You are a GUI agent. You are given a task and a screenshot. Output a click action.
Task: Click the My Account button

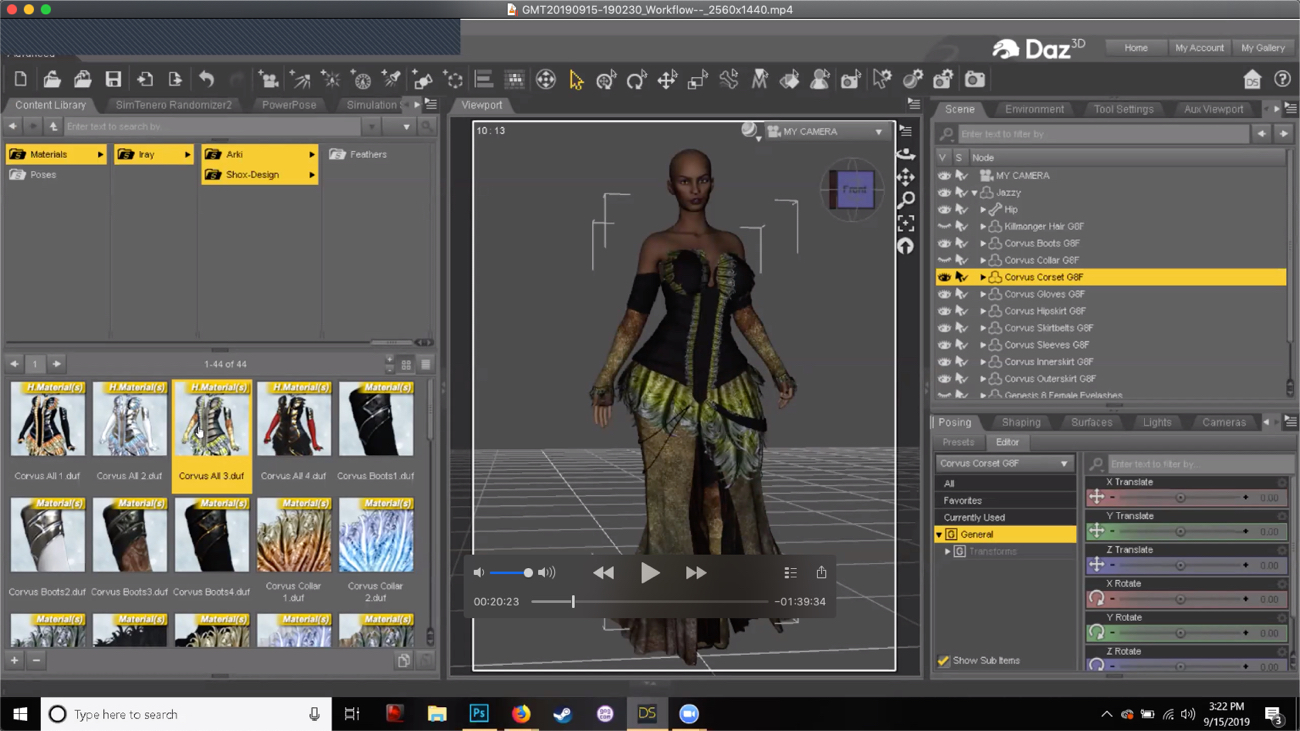click(1199, 48)
